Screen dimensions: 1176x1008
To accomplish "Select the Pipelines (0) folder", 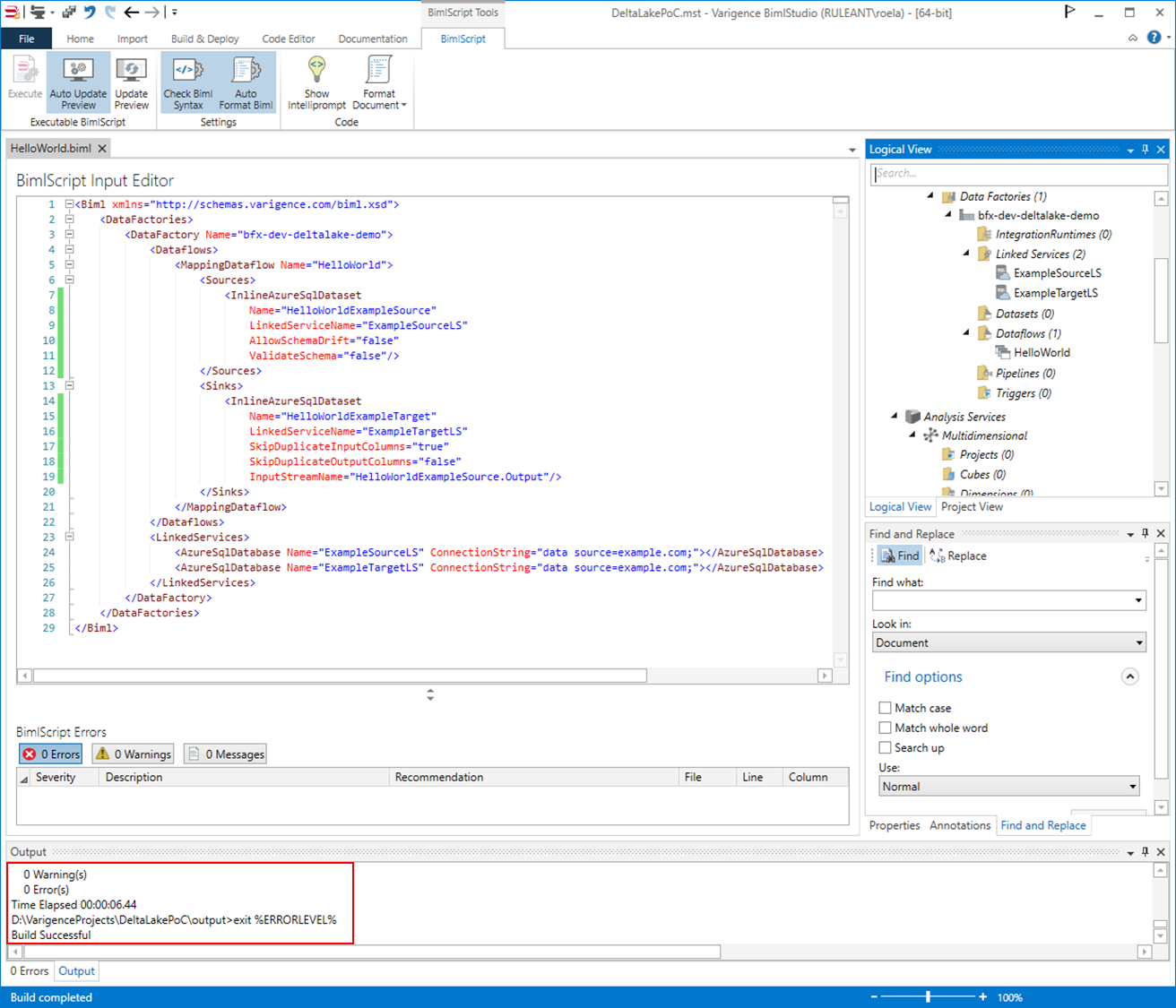I will pyautogui.click(x=1025, y=373).
